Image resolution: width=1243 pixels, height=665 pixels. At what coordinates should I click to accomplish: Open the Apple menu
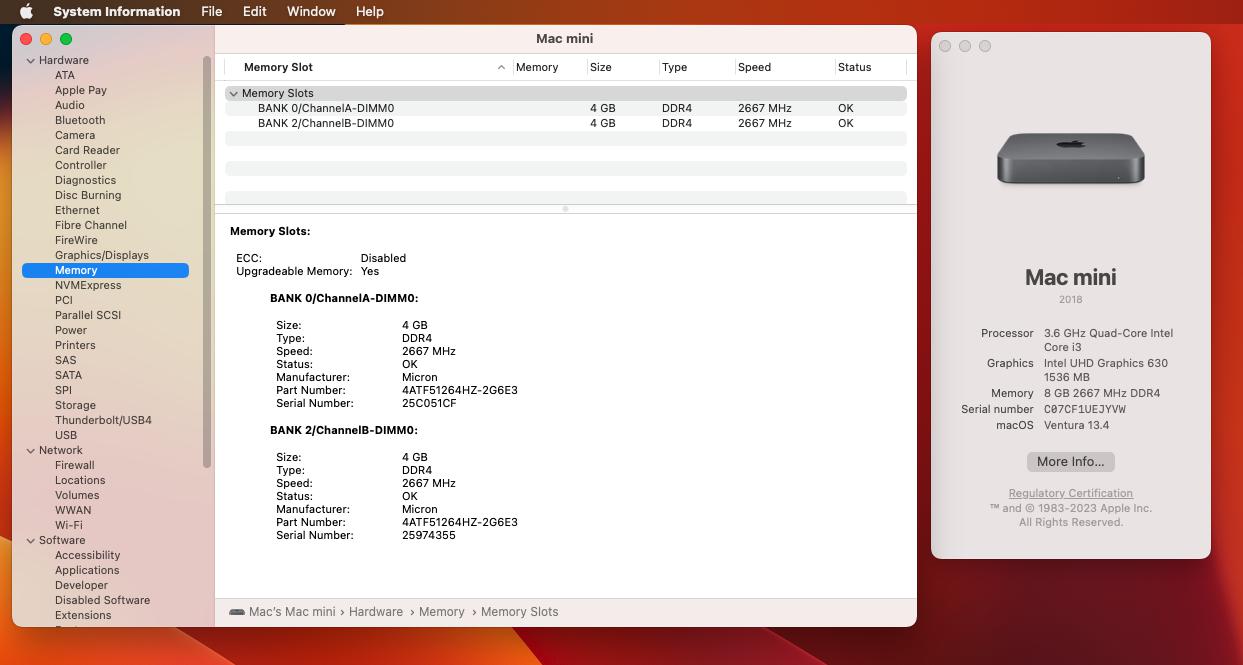pos(27,12)
